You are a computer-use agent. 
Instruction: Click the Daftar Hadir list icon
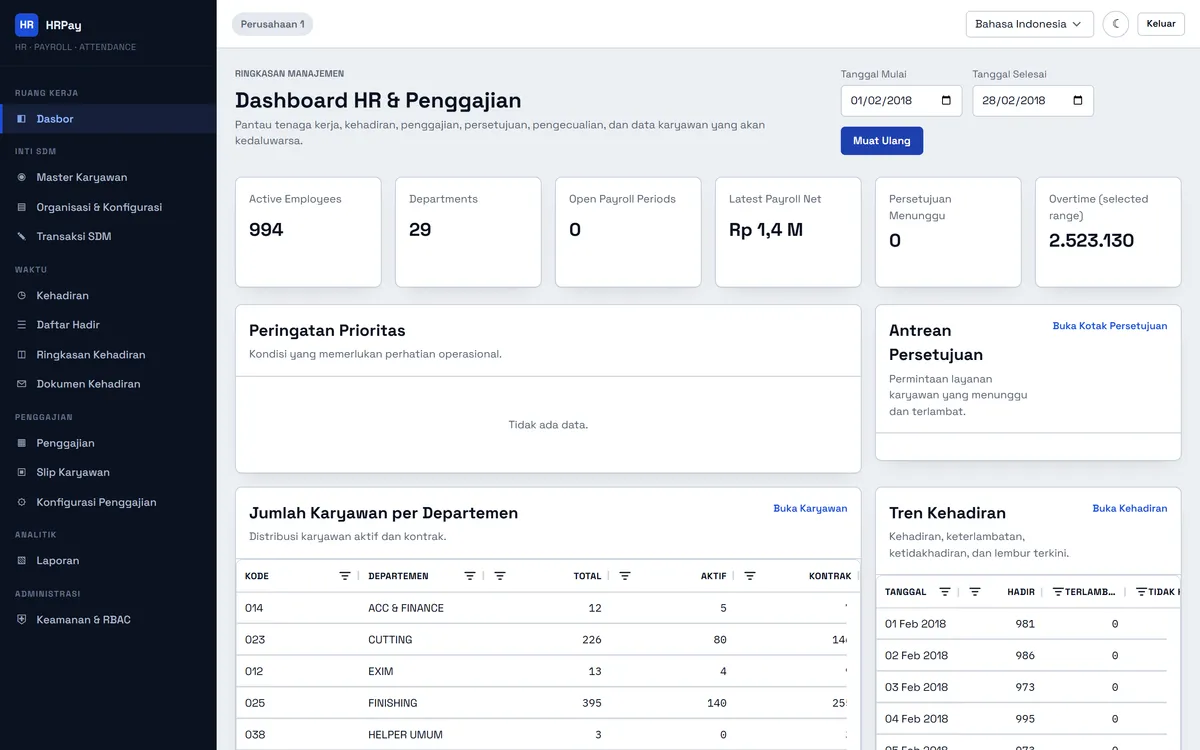[x=22, y=325]
